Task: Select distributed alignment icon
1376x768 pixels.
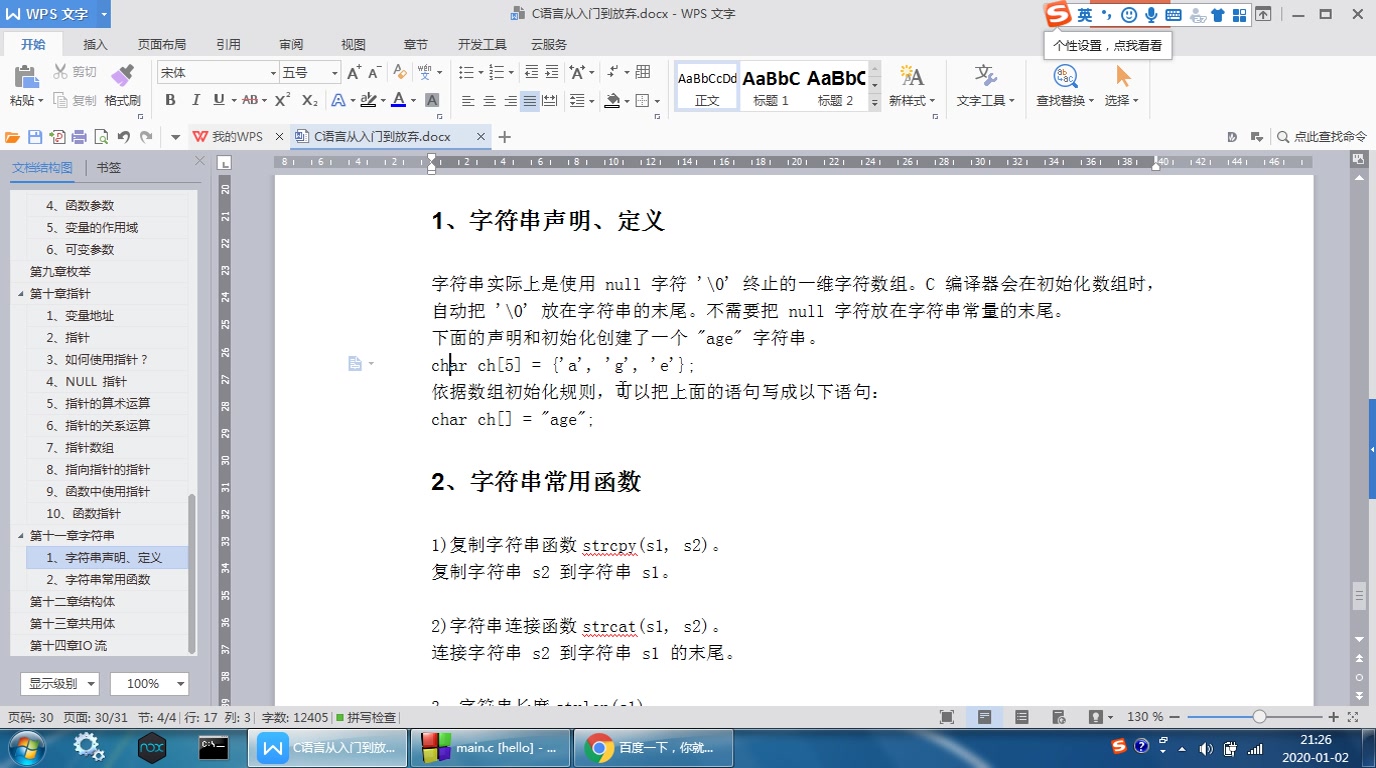Action: (x=550, y=100)
